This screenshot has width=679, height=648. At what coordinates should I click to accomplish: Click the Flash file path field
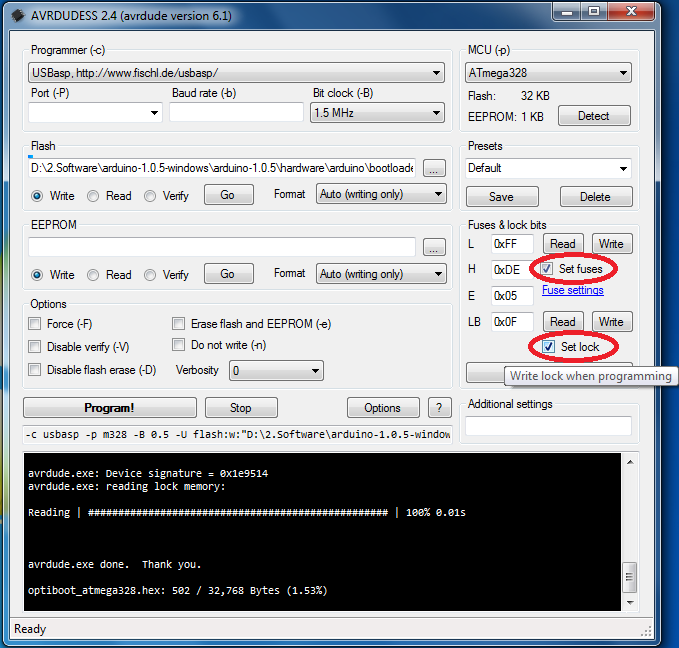(222, 168)
